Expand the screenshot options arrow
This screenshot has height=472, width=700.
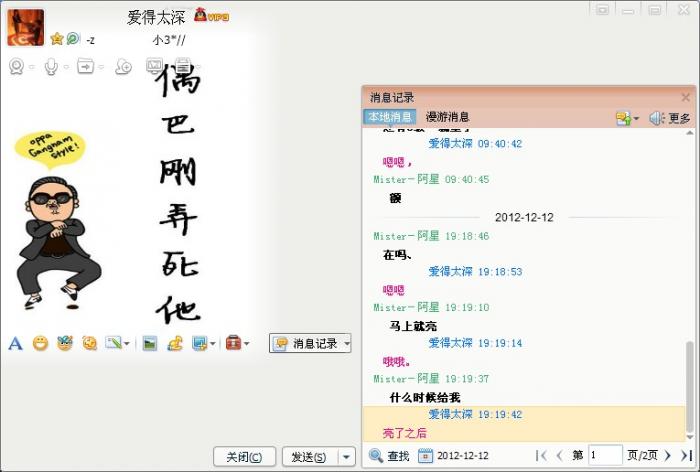pos(213,343)
